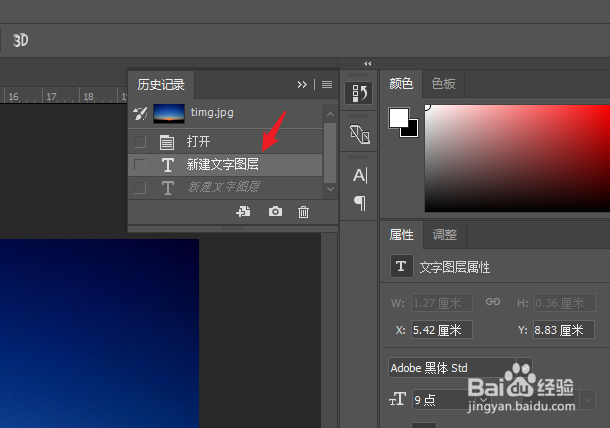
Task: Switch to the 历史记录 tab
Action: click(161, 84)
